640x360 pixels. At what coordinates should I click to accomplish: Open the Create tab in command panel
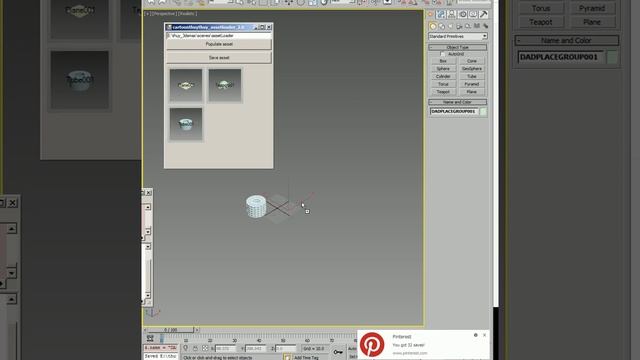pyautogui.click(x=430, y=14)
